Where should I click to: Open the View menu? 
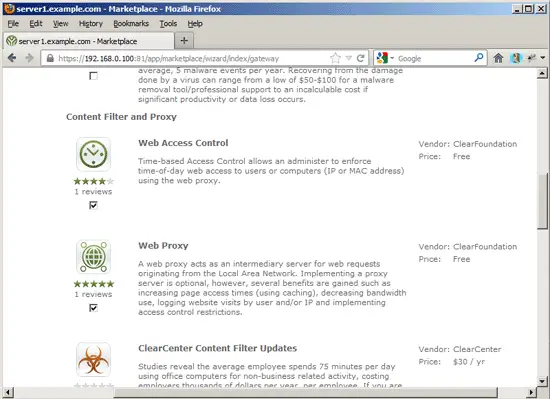[61, 23]
